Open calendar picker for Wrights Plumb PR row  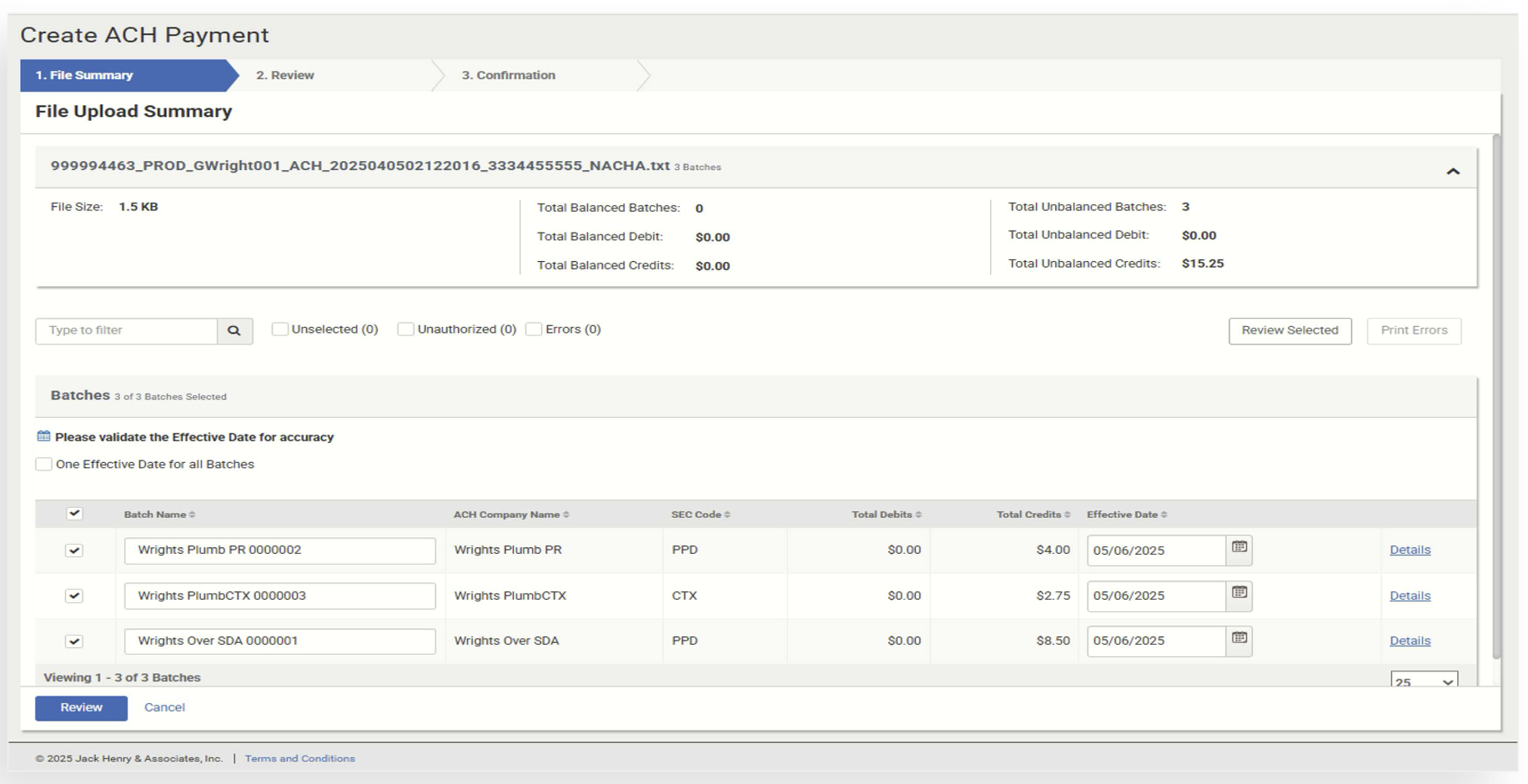[1239, 548]
